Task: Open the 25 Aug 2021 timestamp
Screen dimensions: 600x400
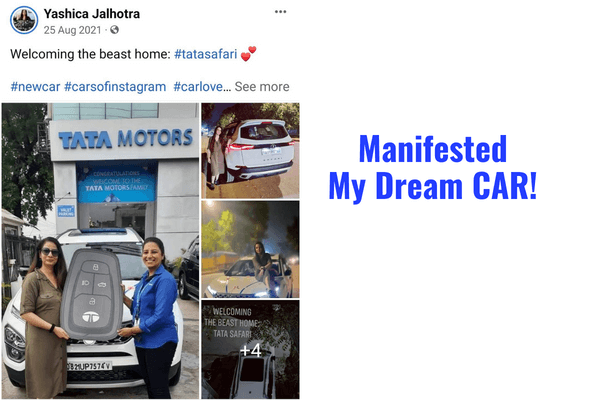Action: [x=72, y=30]
